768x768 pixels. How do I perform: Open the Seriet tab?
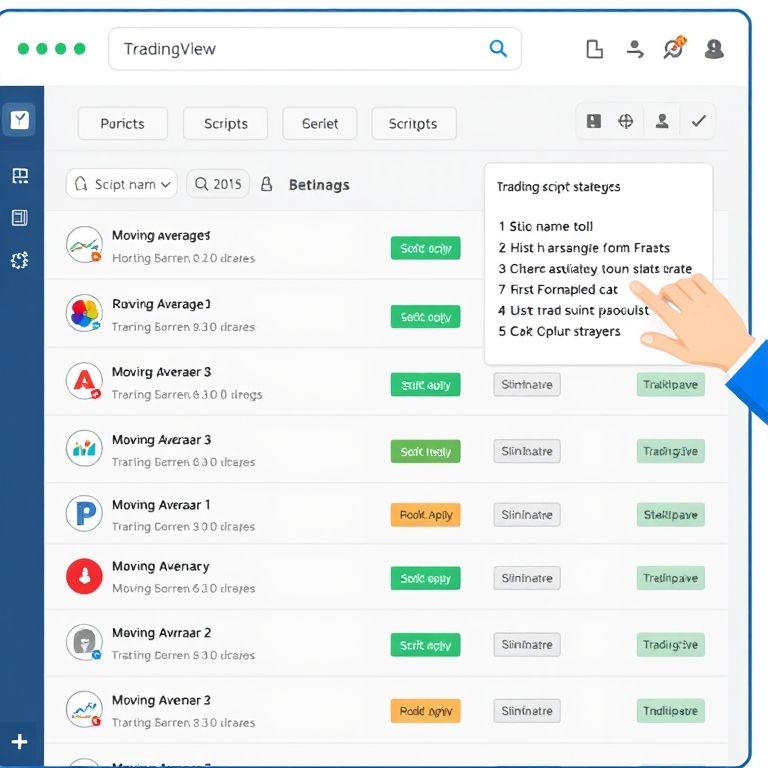coord(319,124)
